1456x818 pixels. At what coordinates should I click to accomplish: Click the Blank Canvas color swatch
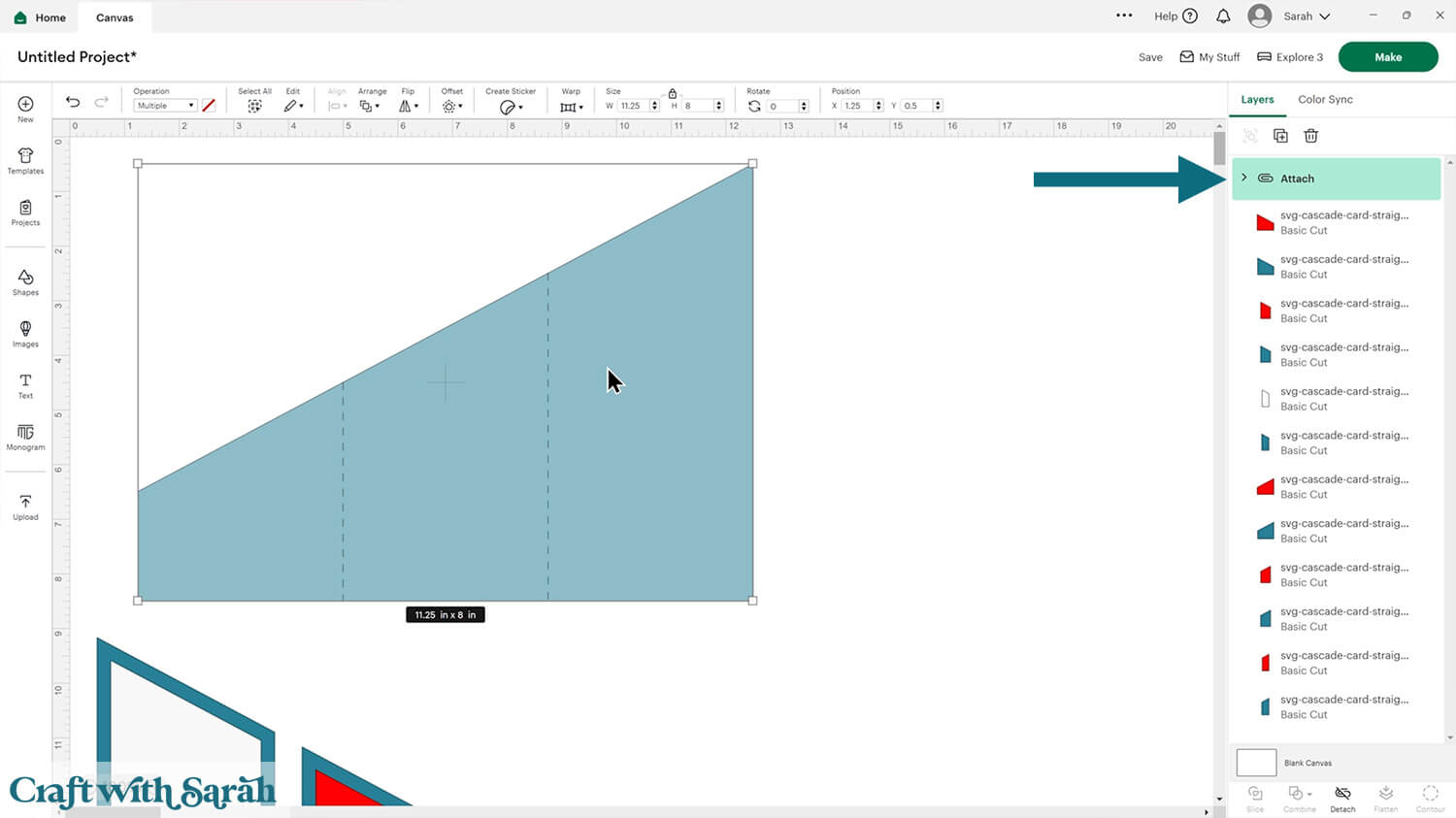tap(1256, 763)
